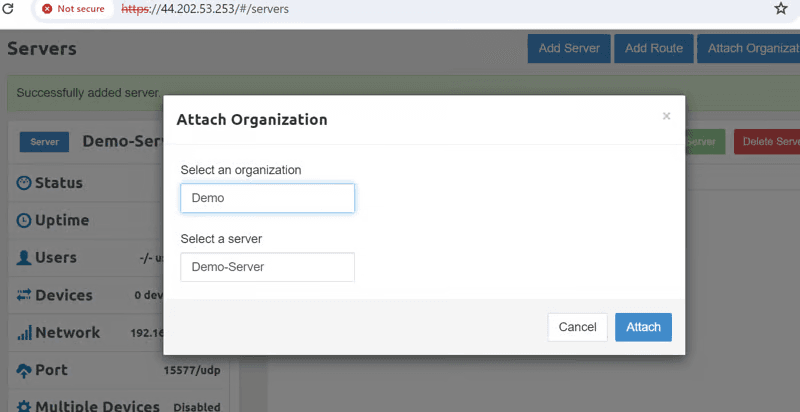Cancel the Attach Organization dialog
Viewport: 800px width, 412px height.
577,327
